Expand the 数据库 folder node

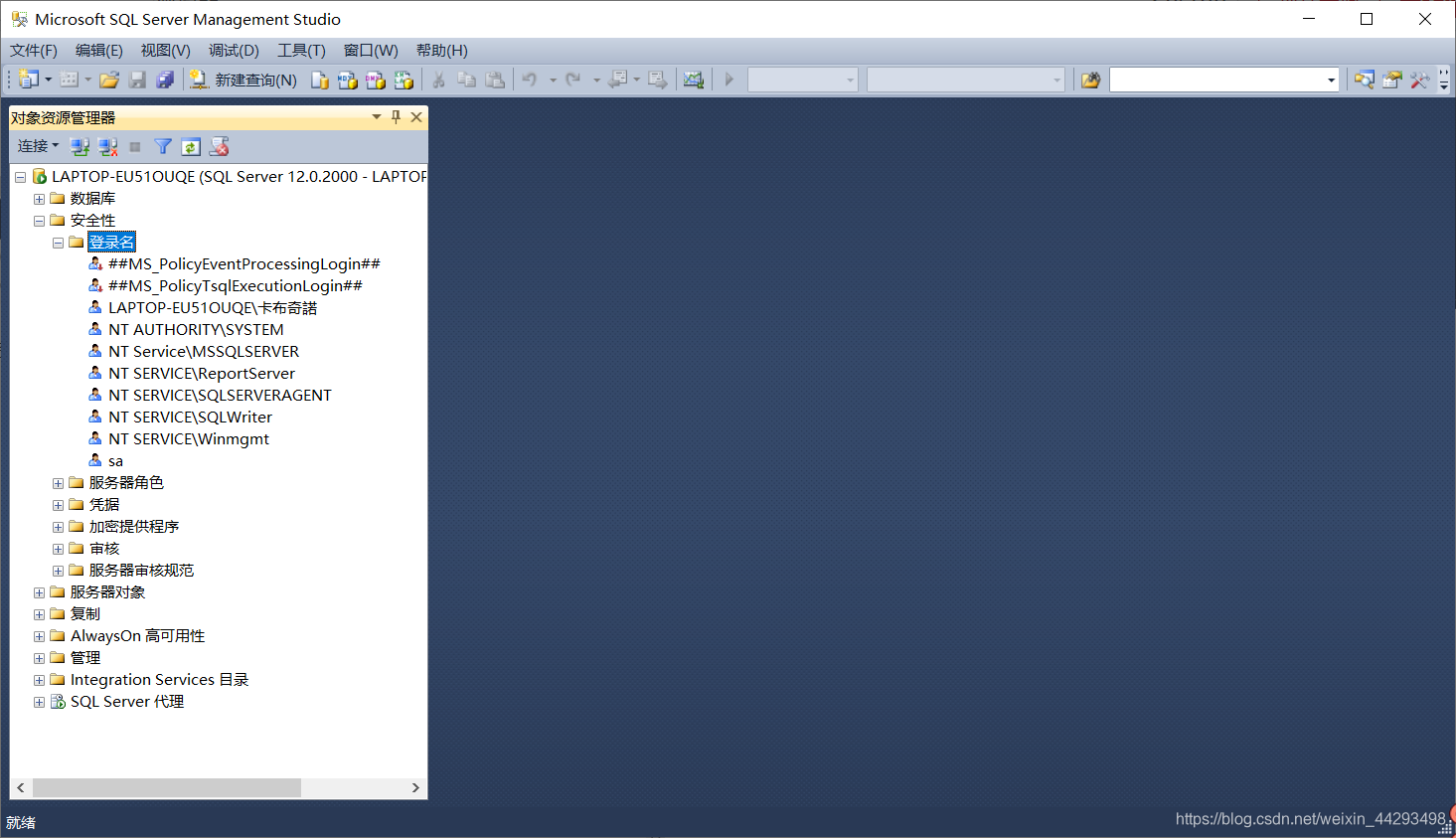coord(39,199)
